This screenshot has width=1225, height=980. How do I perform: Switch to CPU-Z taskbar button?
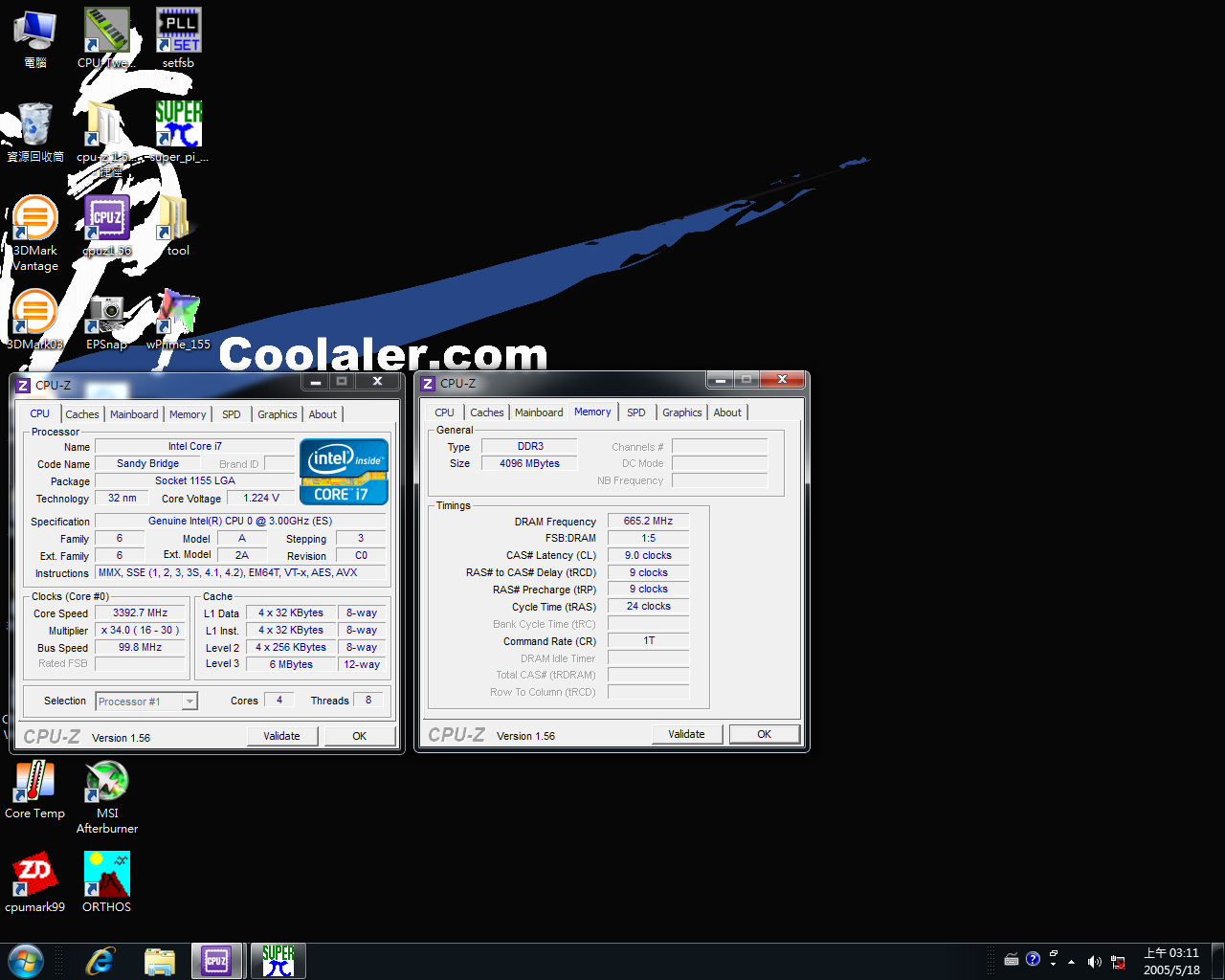pyautogui.click(x=217, y=961)
